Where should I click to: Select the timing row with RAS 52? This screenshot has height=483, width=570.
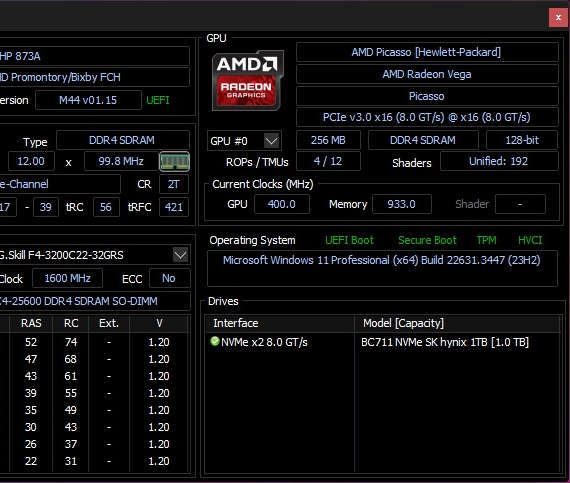point(95,342)
